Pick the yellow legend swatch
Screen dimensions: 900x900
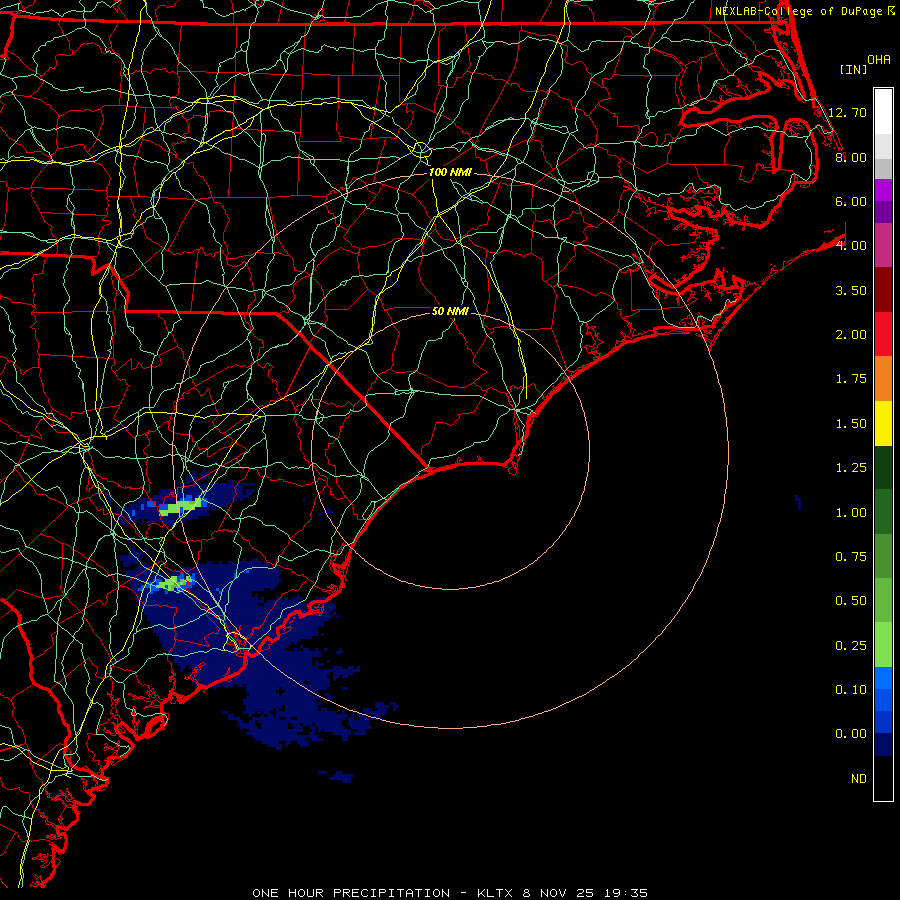click(x=883, y=423)
